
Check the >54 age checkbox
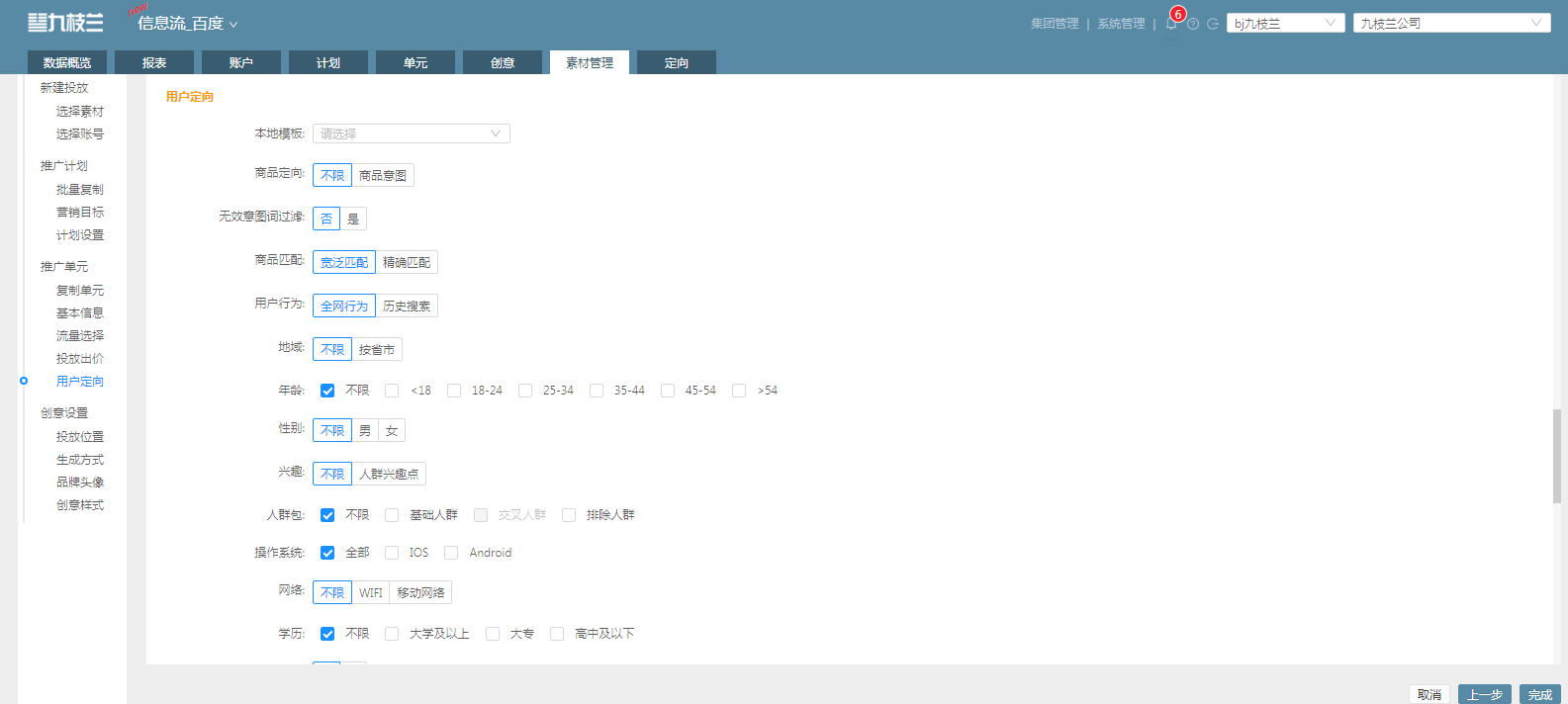[739, 391]
